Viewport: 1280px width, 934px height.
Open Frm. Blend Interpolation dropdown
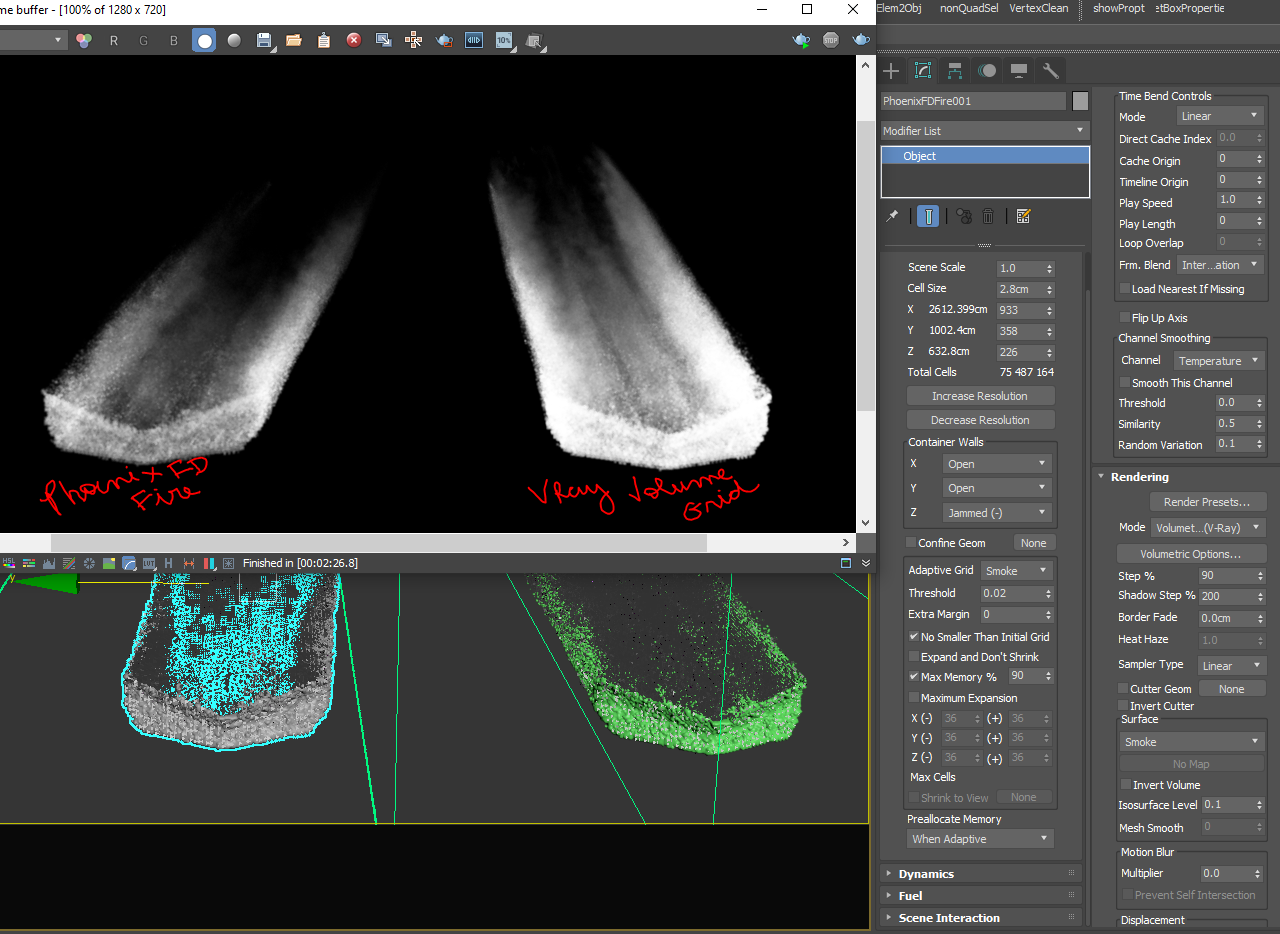[x=1220, y=265]
